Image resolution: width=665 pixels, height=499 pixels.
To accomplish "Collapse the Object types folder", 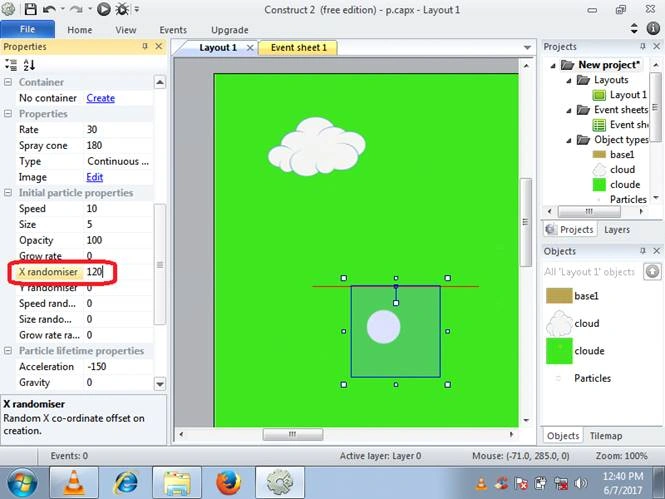I will (x=569, y=140).
